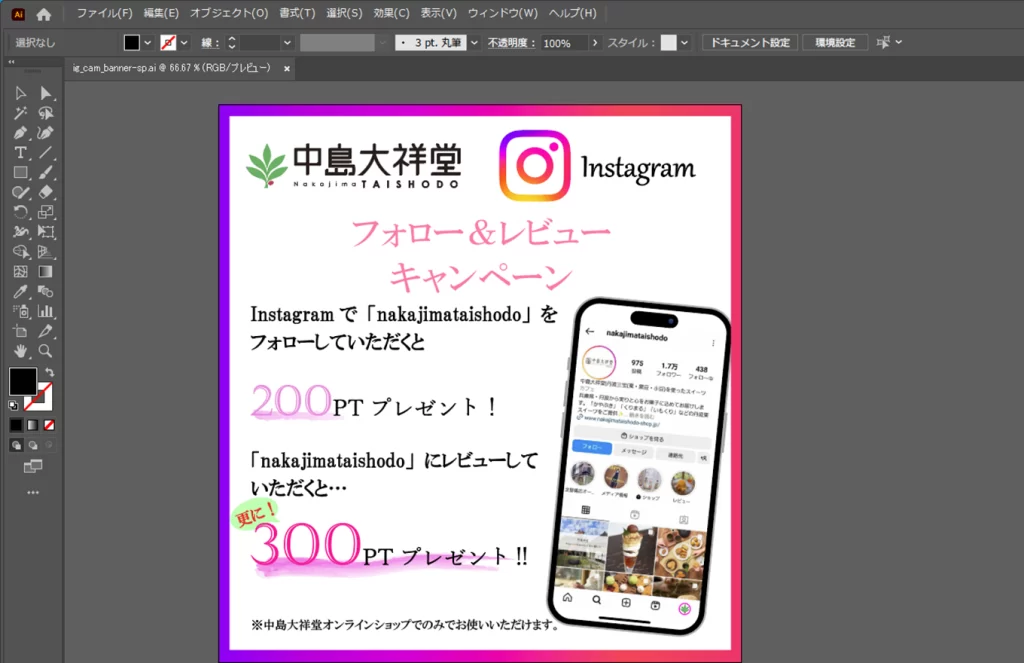This screenshot has height=663, width=1024.
Task: Switch paint mode to Gradient in toolbar
Action: pos(33,424)
